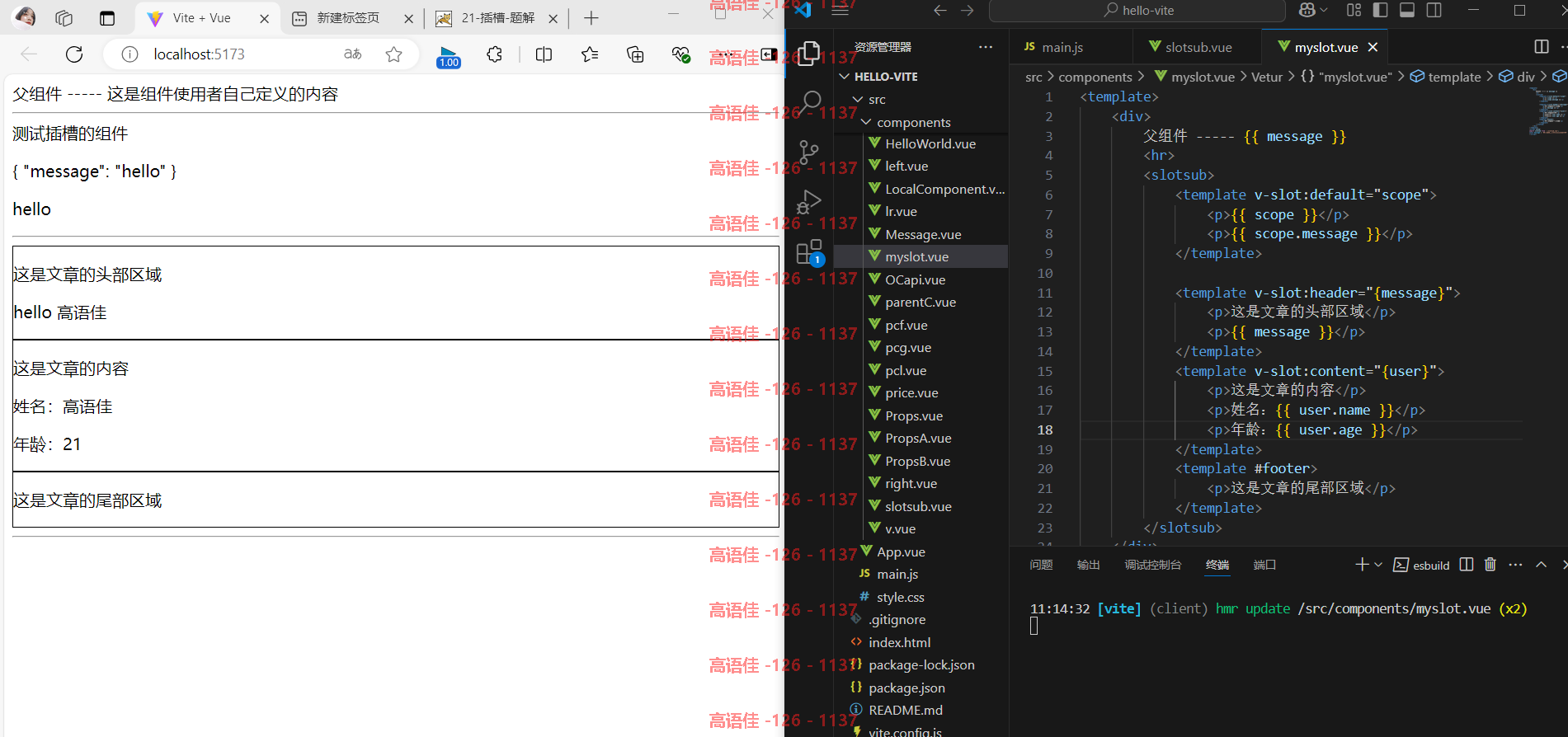
Task: Toggle bottom panel visibility
Action: coord(1407,10)
